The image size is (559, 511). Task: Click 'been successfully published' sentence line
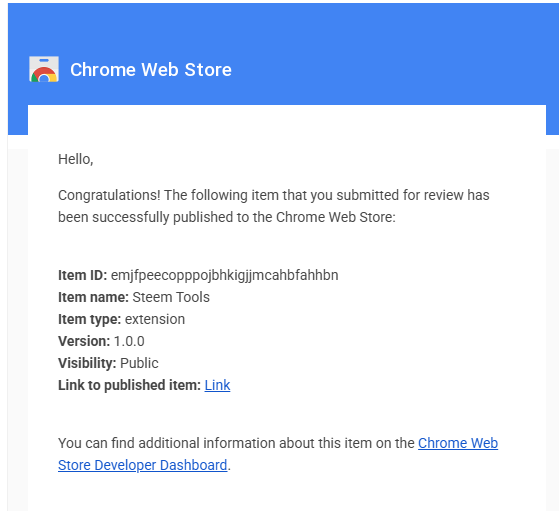(x=227, y=217)
